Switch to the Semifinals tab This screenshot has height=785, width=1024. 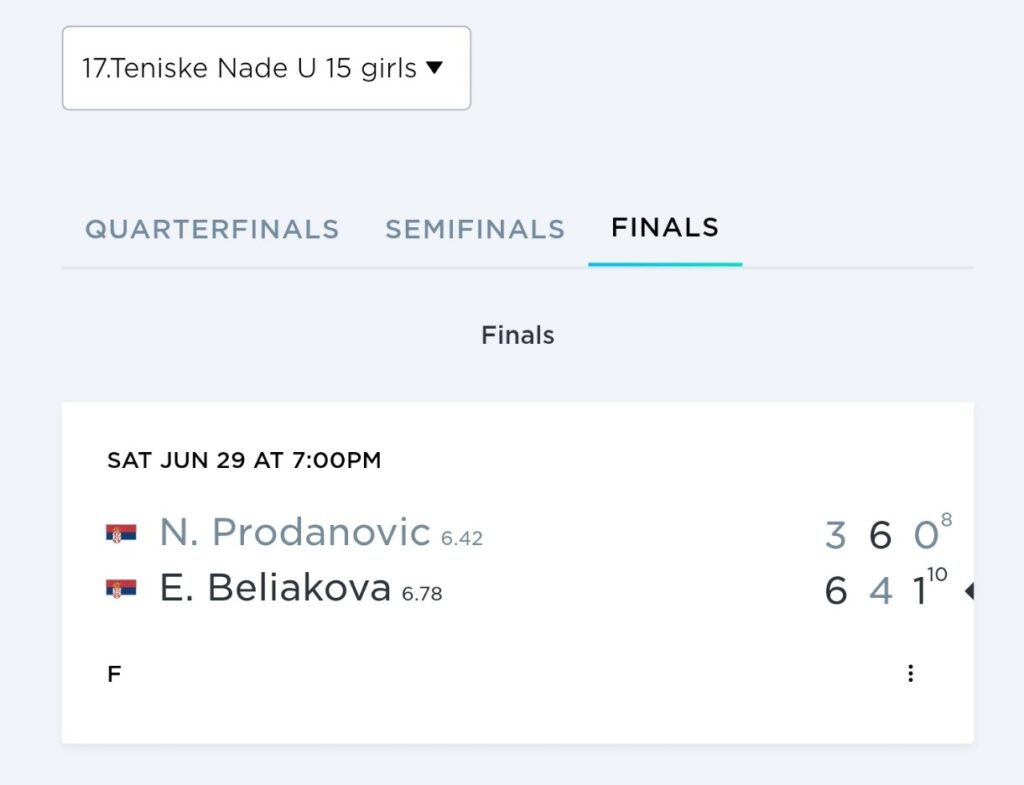(x=475, y=229)
